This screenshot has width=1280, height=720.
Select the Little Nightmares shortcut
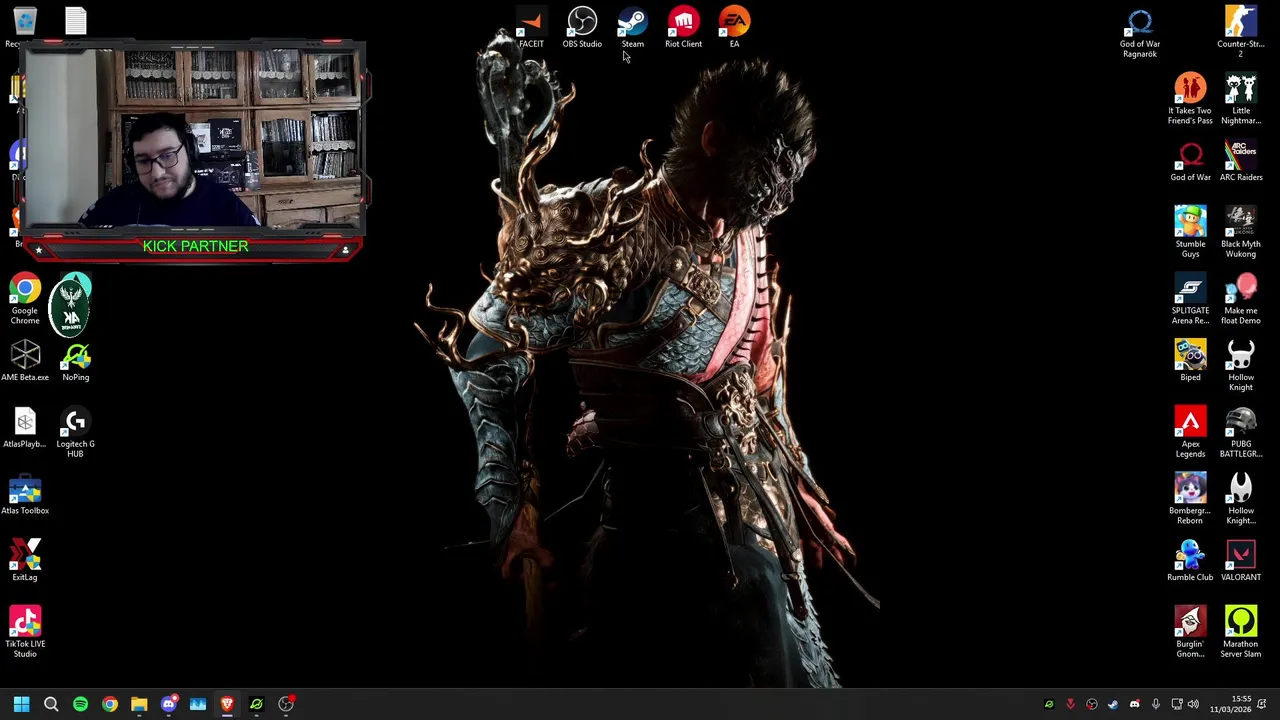1240,99
